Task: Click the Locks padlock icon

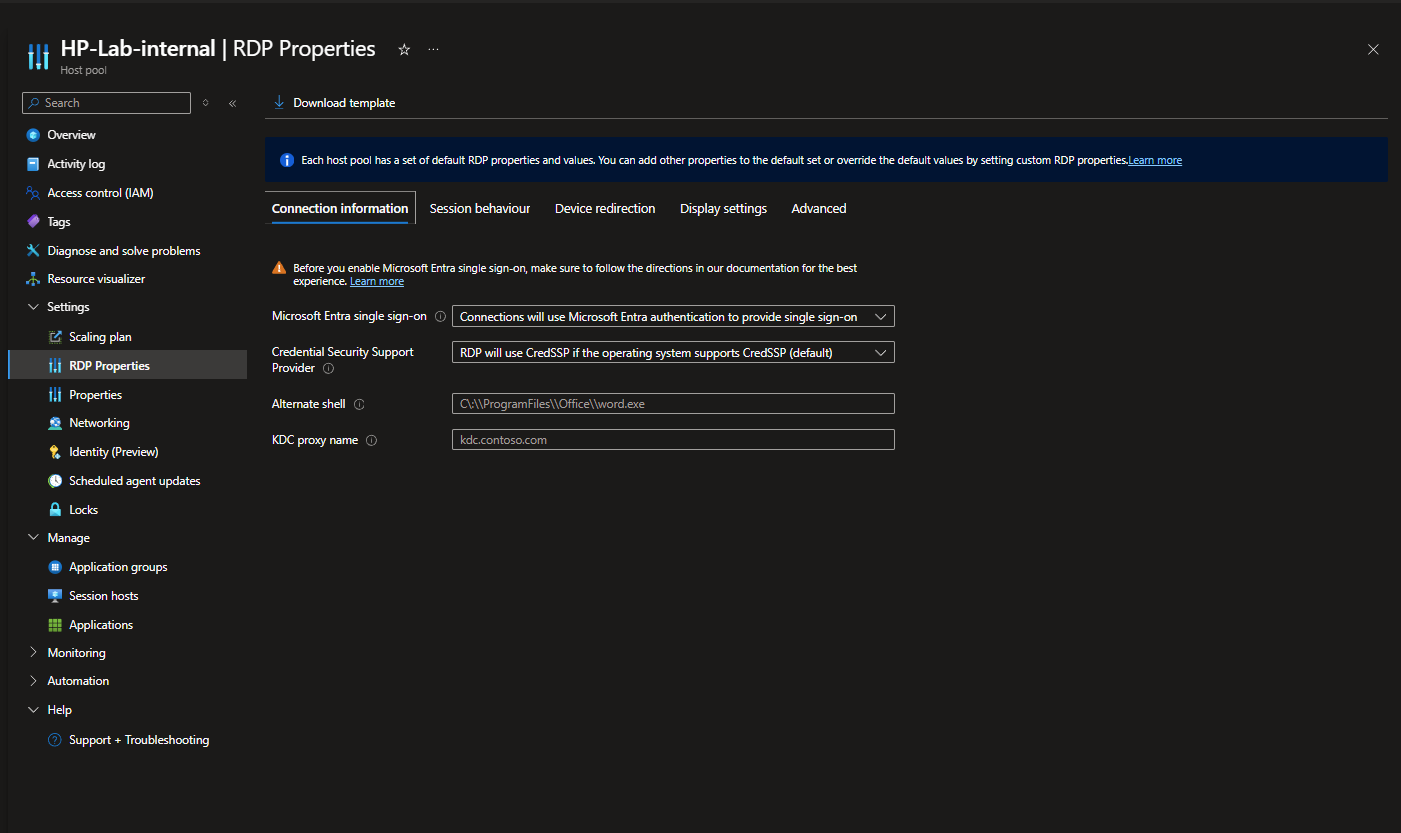Action: (55, 510)
